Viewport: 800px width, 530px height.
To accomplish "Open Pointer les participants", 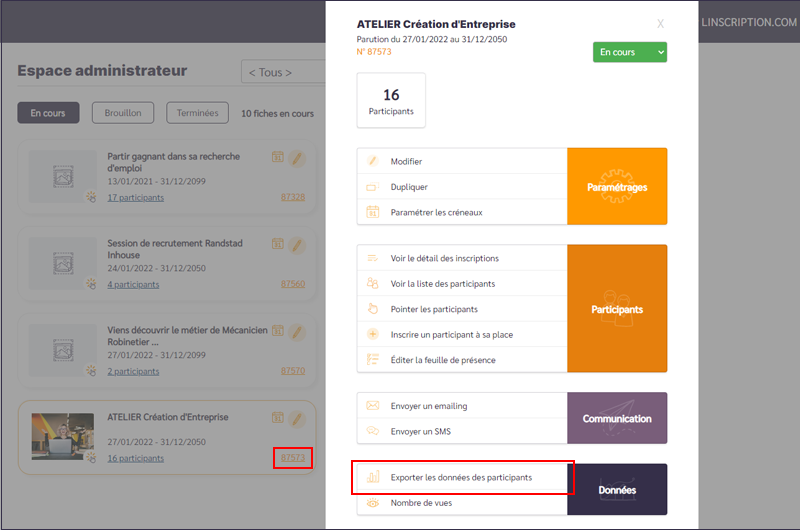I will (434, 309).
